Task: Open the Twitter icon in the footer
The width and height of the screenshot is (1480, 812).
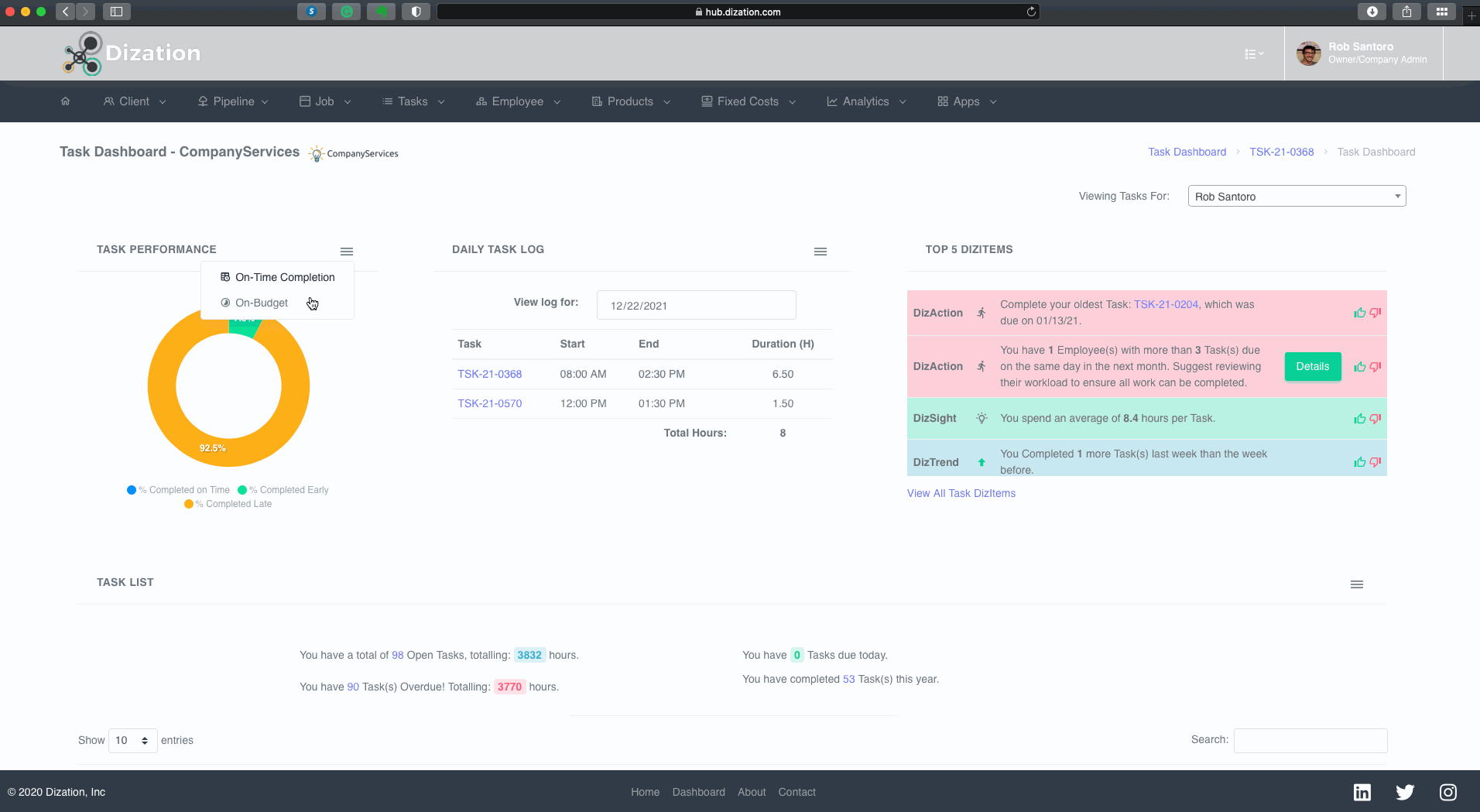Action: pos(1405,792)
